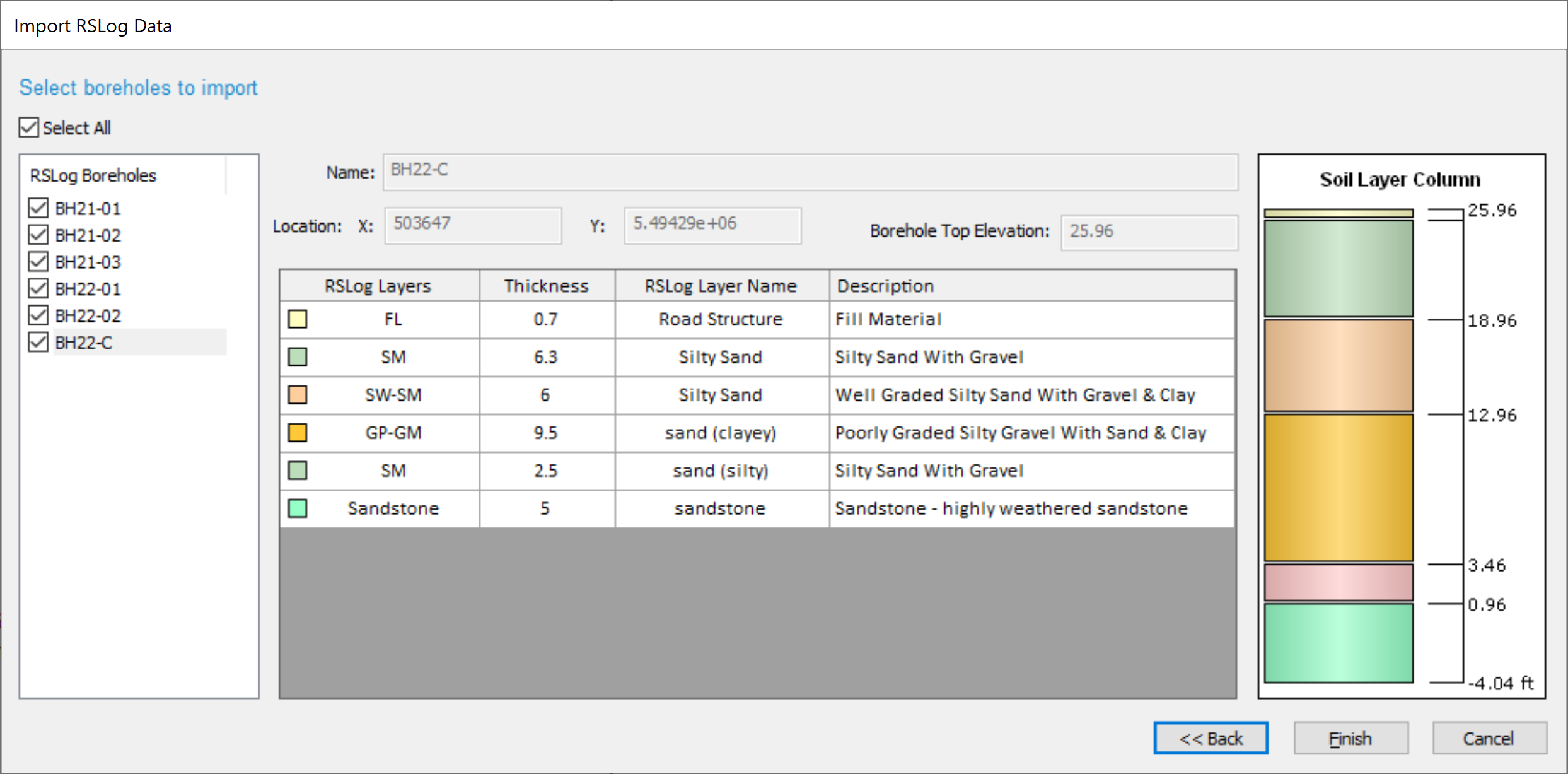
Task: Click the 12.96 elevation label
Action: (x=1492, y=416)
